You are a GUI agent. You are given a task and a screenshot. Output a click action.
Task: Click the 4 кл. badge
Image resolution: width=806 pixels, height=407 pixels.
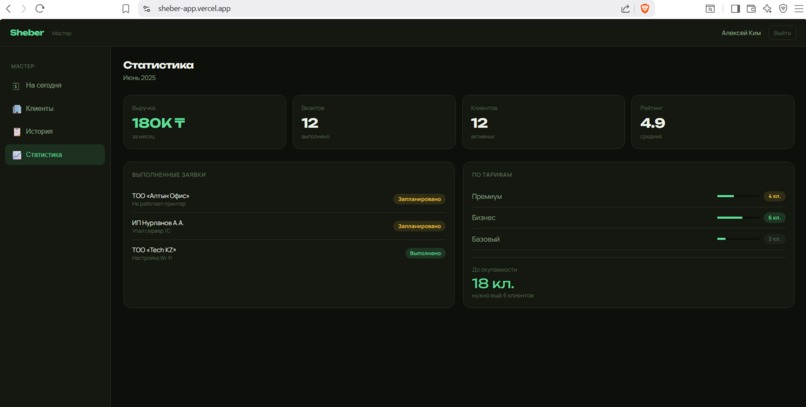[x=774, y=196]
